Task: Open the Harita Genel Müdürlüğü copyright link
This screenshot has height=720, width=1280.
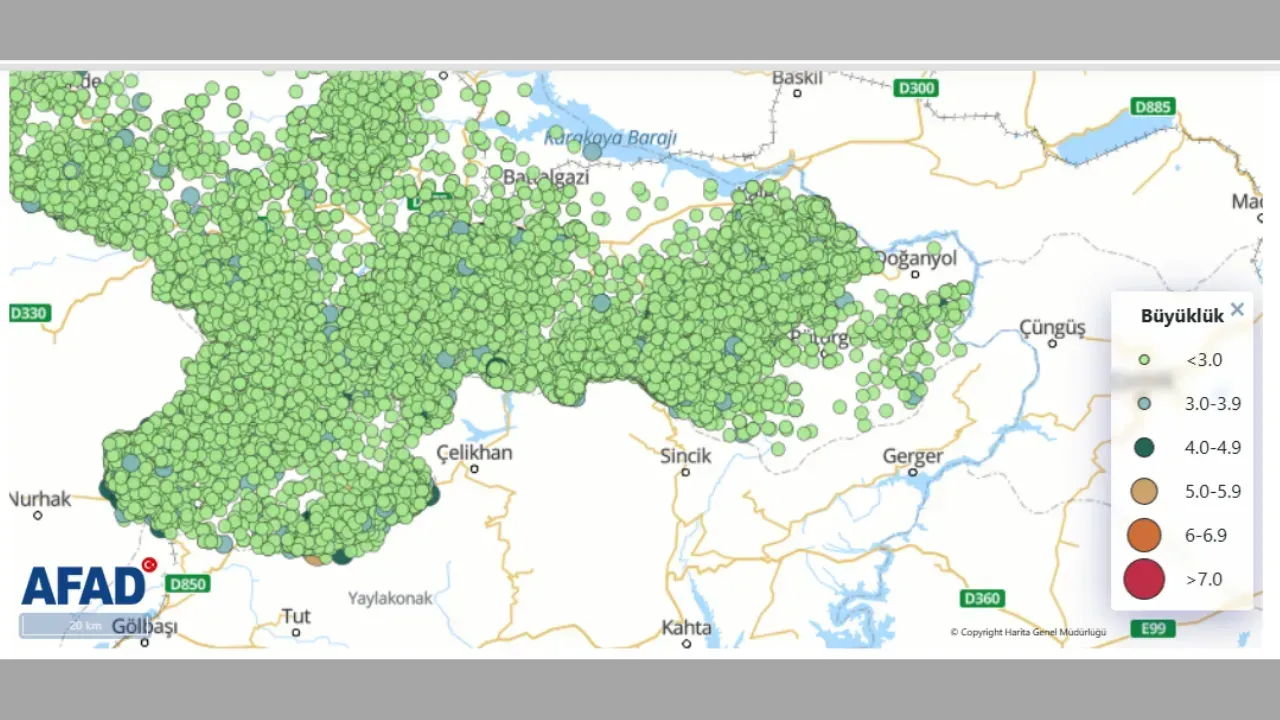Action: click(1028, 632)
